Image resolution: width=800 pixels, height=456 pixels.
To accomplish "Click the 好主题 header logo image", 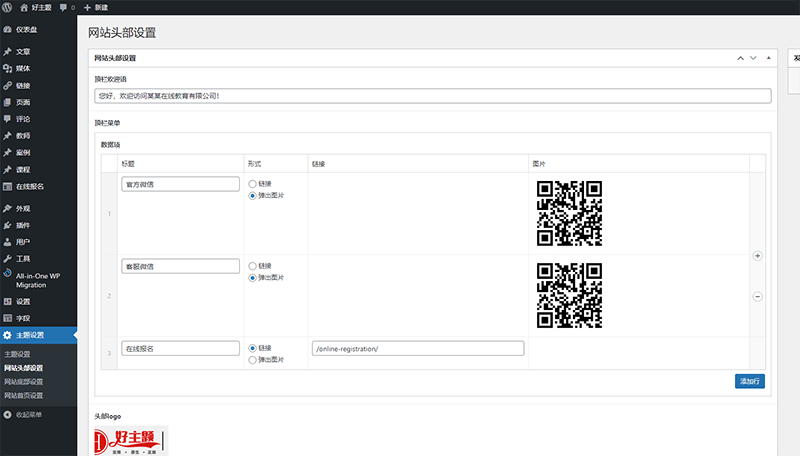I will [131, 441].
